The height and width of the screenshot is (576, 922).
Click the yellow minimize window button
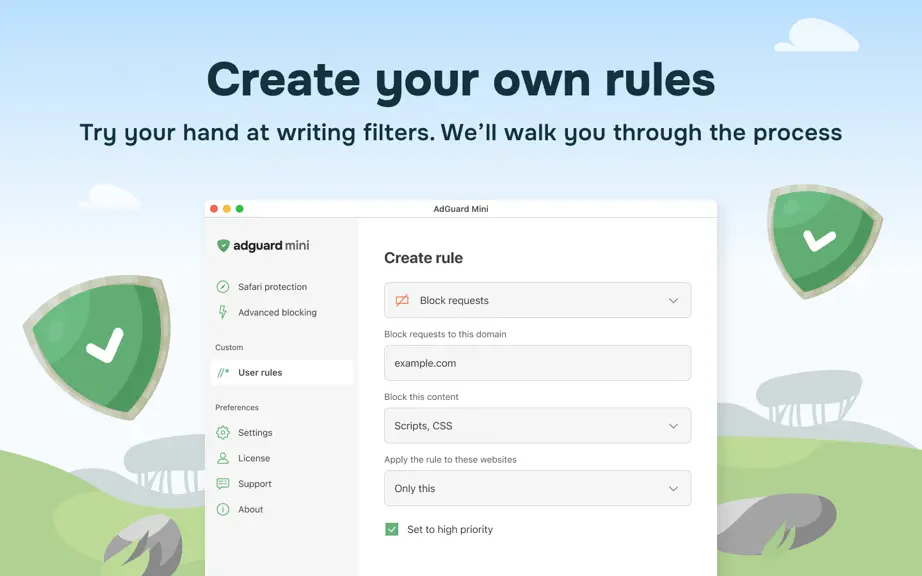click(226, 209)
